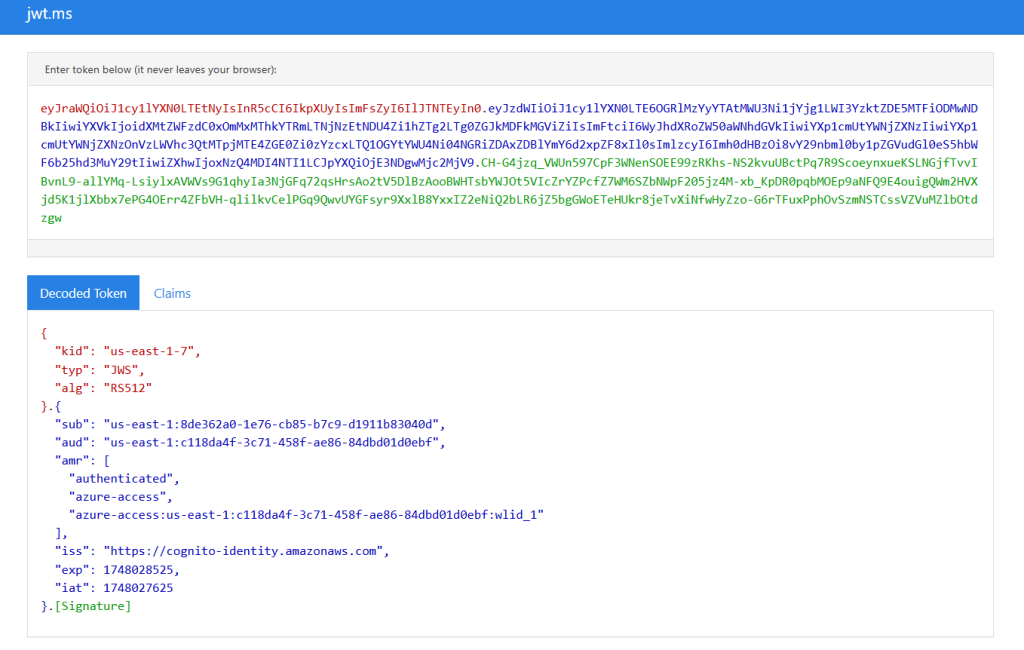Open the jwt.ms site title

click(49, 14)
